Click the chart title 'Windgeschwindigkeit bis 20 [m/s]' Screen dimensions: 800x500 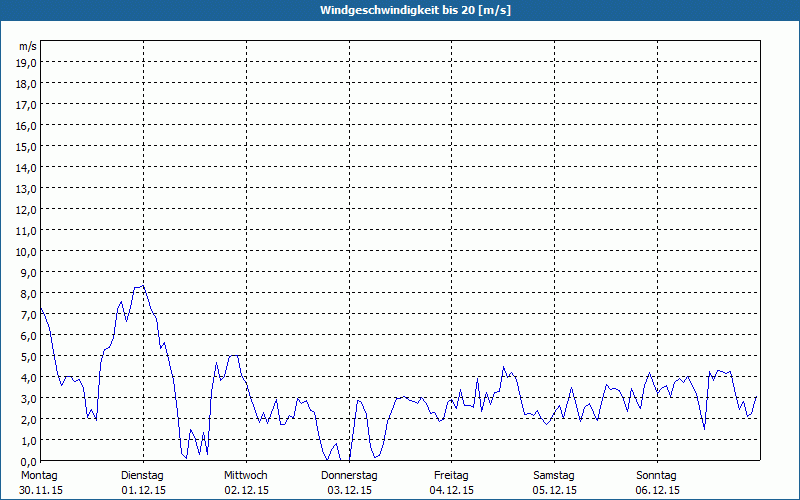pyautogui.click(x=415, y=10)
